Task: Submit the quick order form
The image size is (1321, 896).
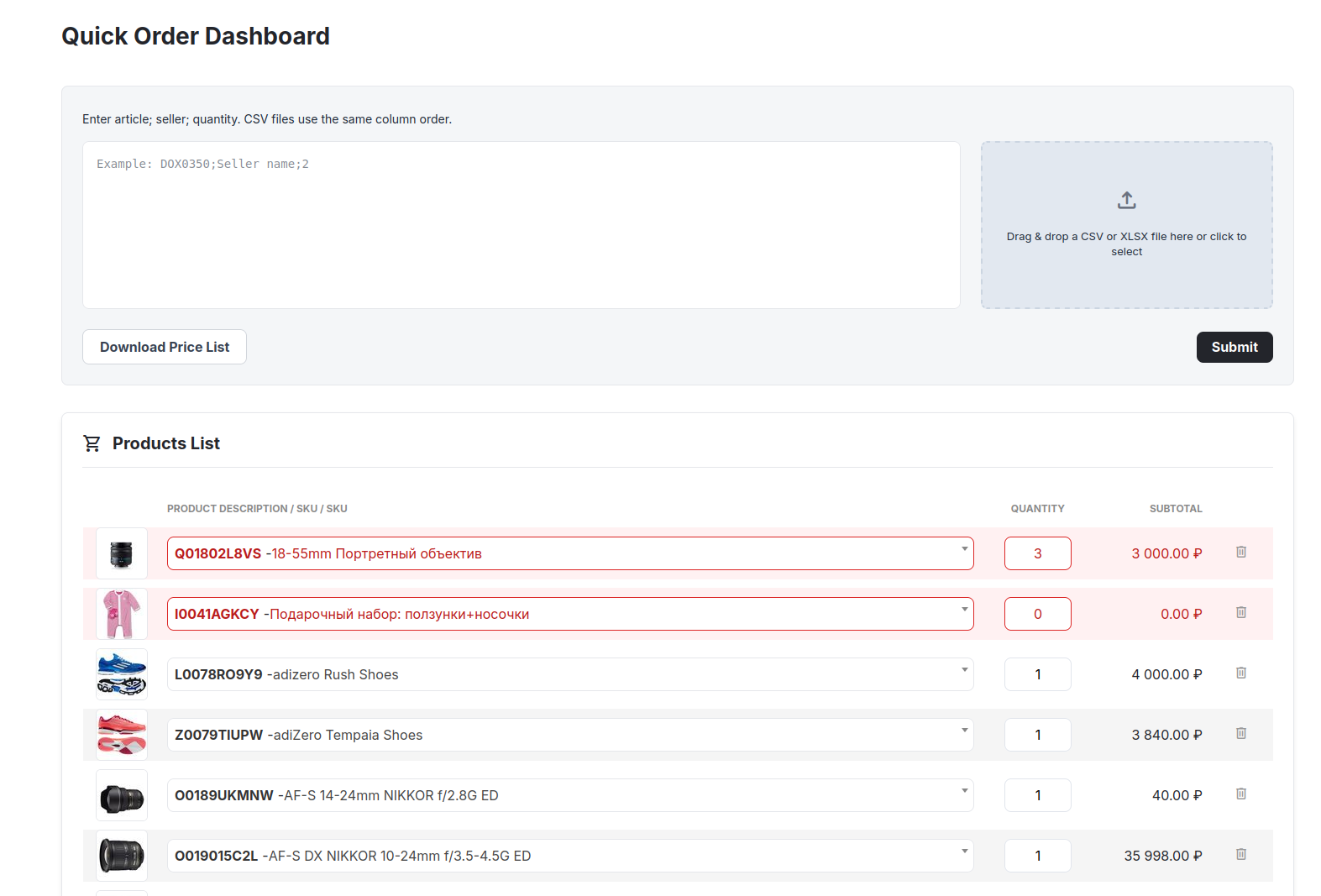Action: [1235, 347]
